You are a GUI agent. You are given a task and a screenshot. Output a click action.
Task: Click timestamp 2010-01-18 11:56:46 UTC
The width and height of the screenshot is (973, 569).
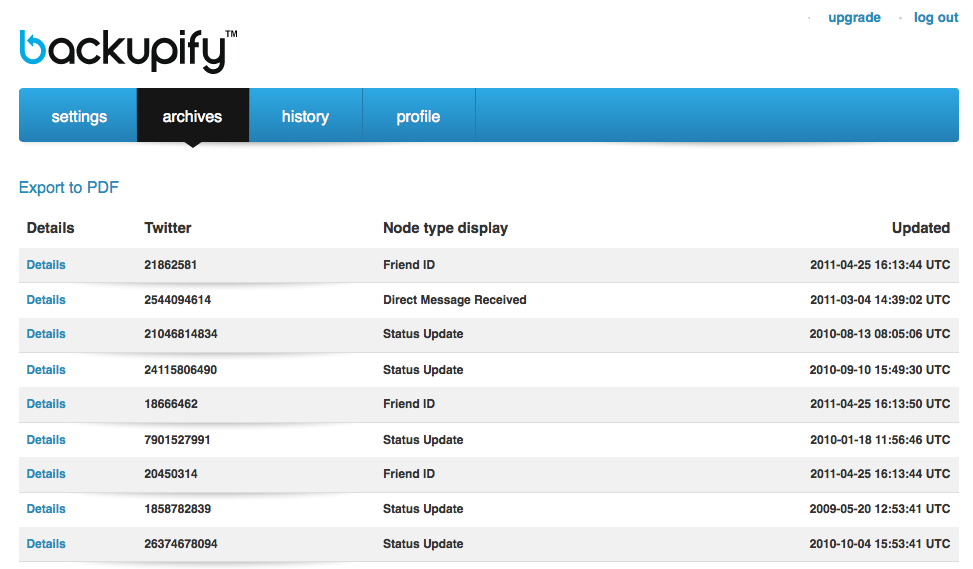pos(880,440)
